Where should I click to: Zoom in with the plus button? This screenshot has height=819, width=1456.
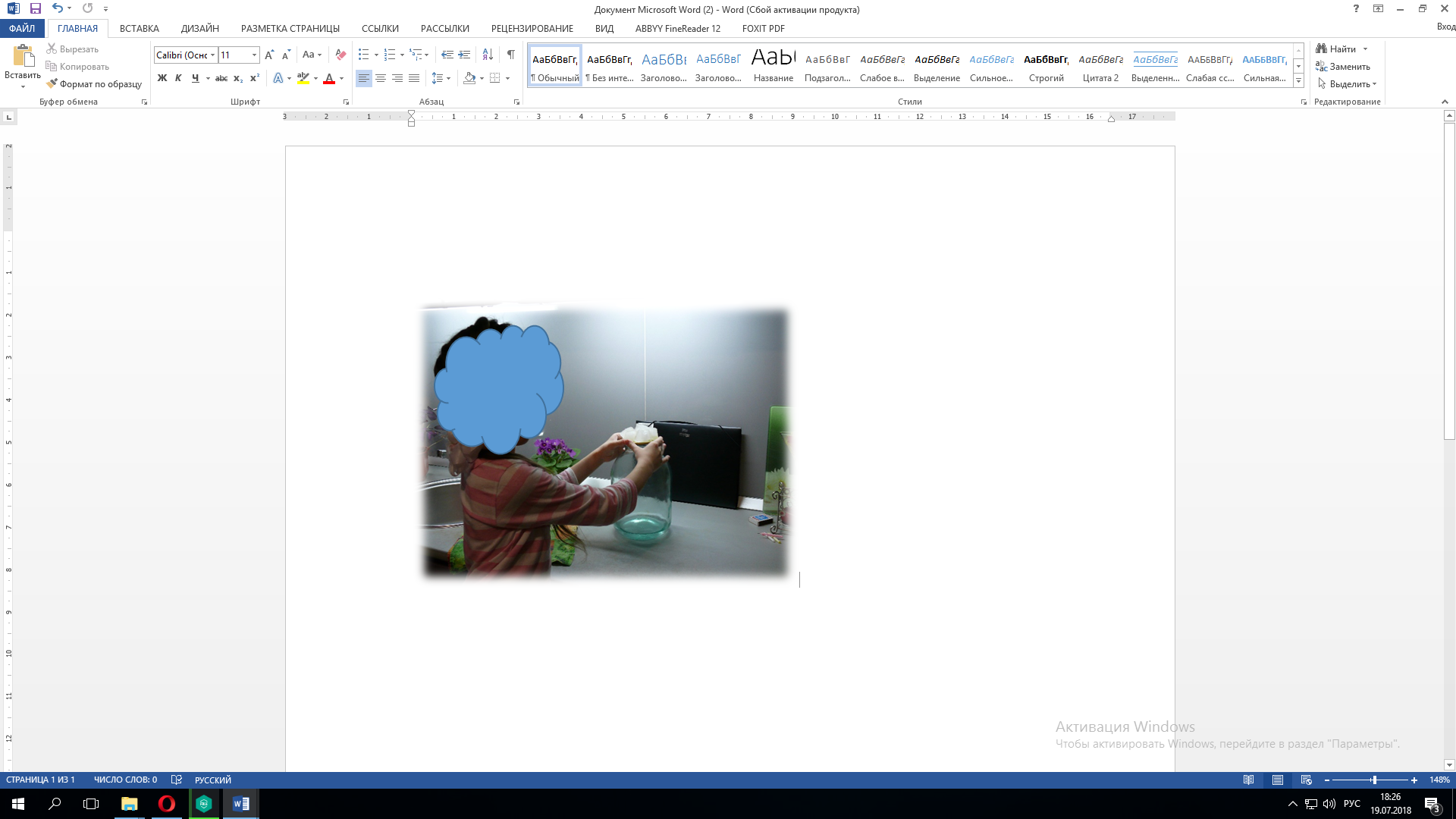(1414, 780)
